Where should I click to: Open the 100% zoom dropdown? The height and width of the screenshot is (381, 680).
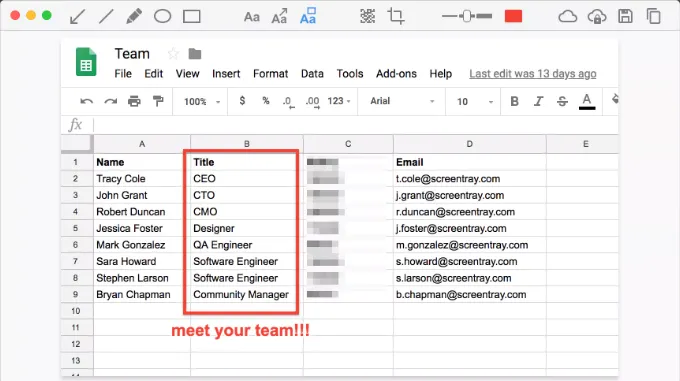202,101
